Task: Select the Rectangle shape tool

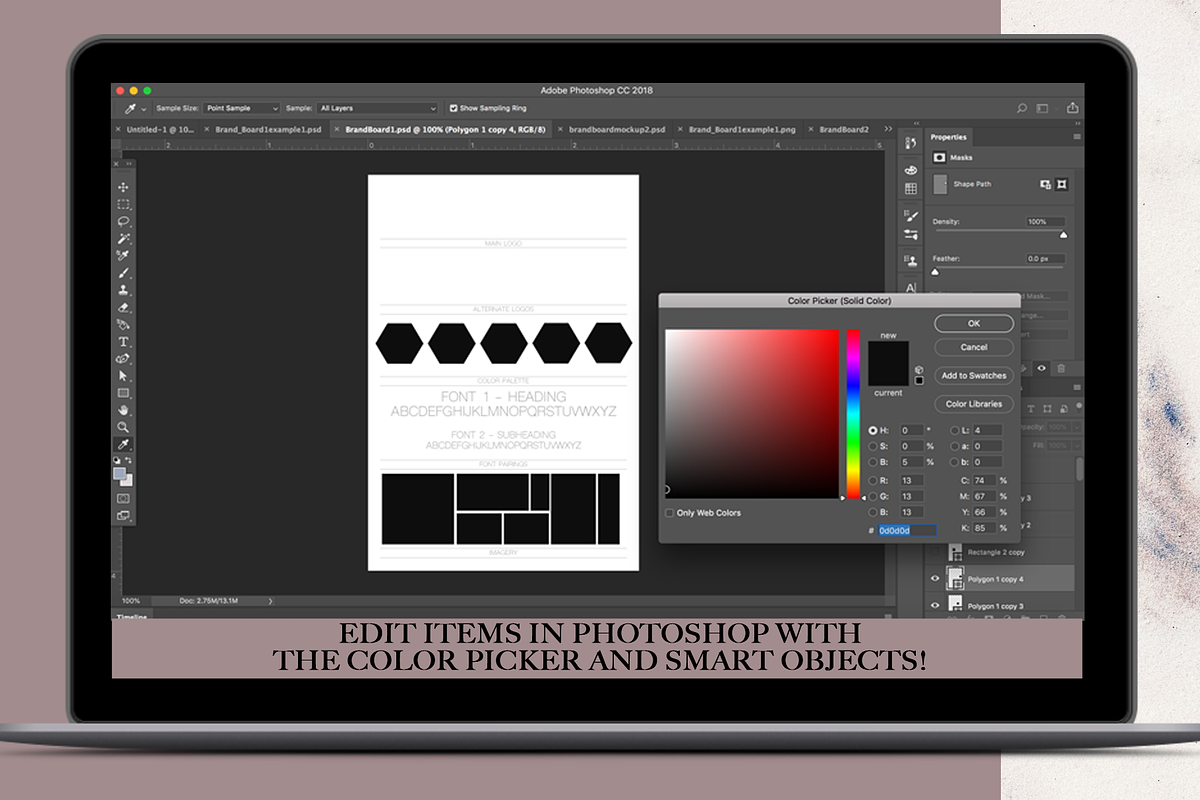Action: click(x=124, y=392)
